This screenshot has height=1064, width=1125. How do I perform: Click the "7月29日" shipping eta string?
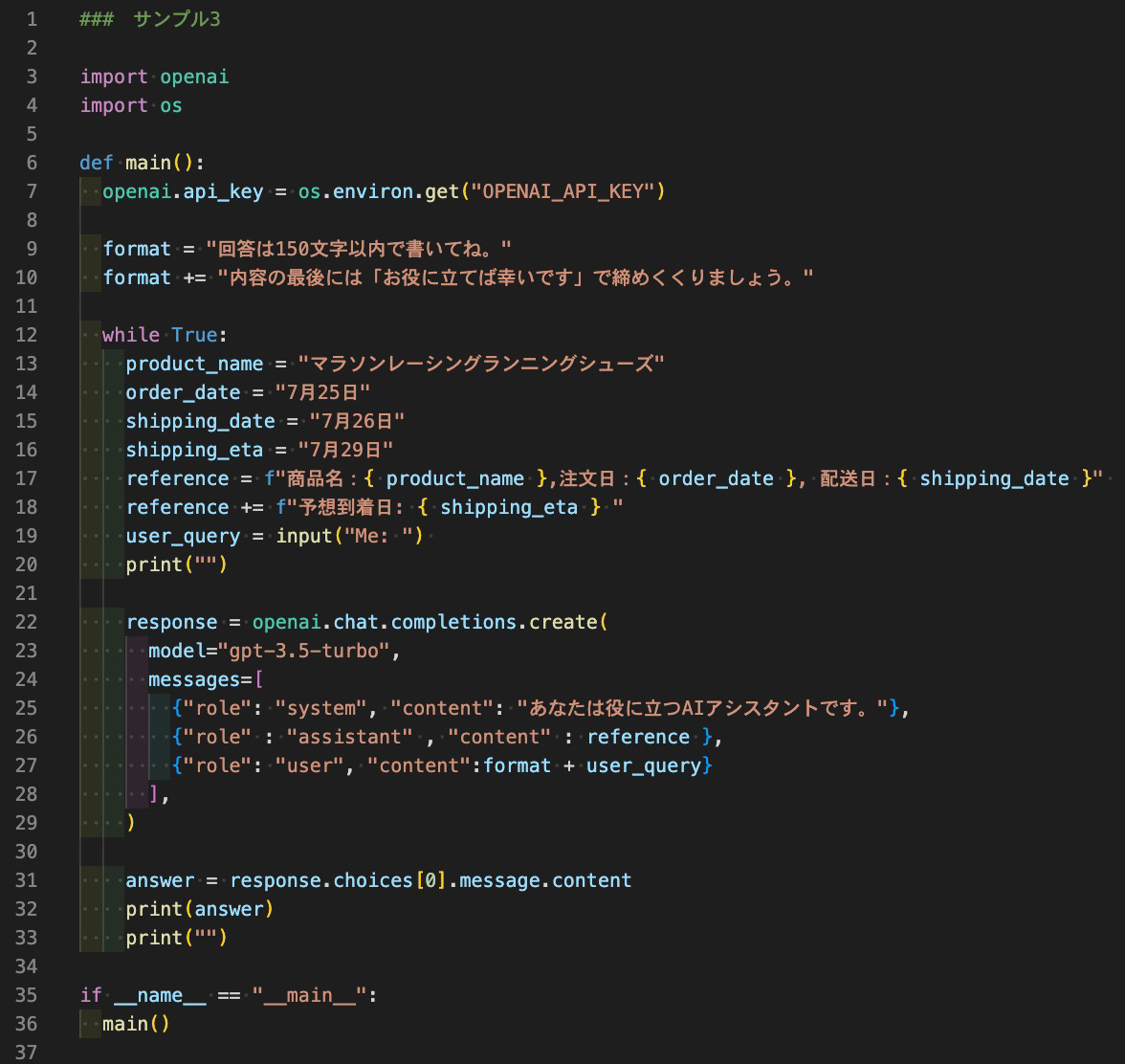[346, 450]
